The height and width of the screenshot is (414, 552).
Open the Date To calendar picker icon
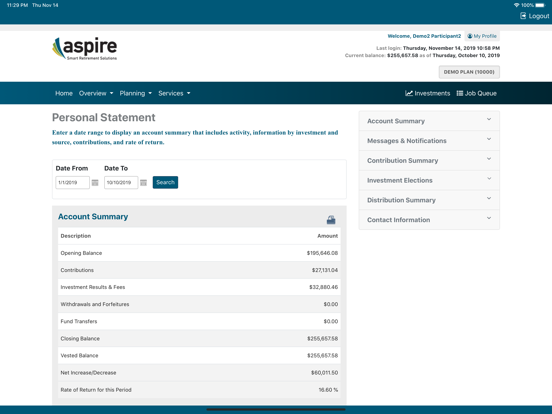[143, 182]
